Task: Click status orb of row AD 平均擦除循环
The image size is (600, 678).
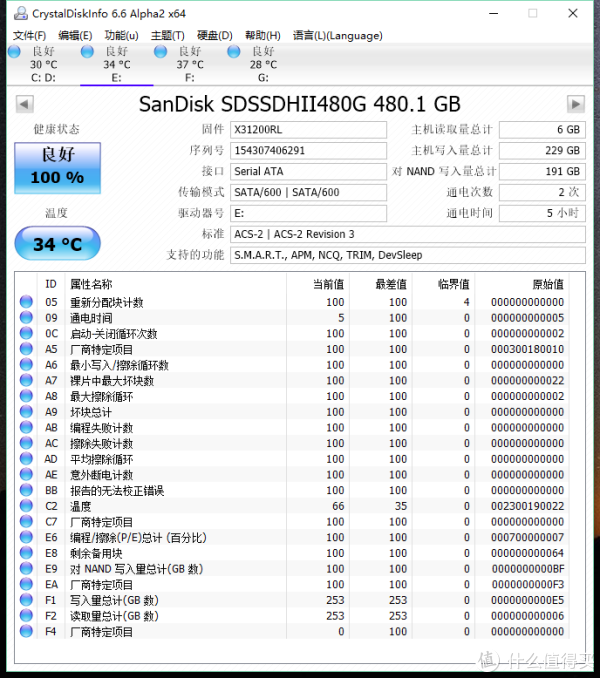Action: point(26,459)
